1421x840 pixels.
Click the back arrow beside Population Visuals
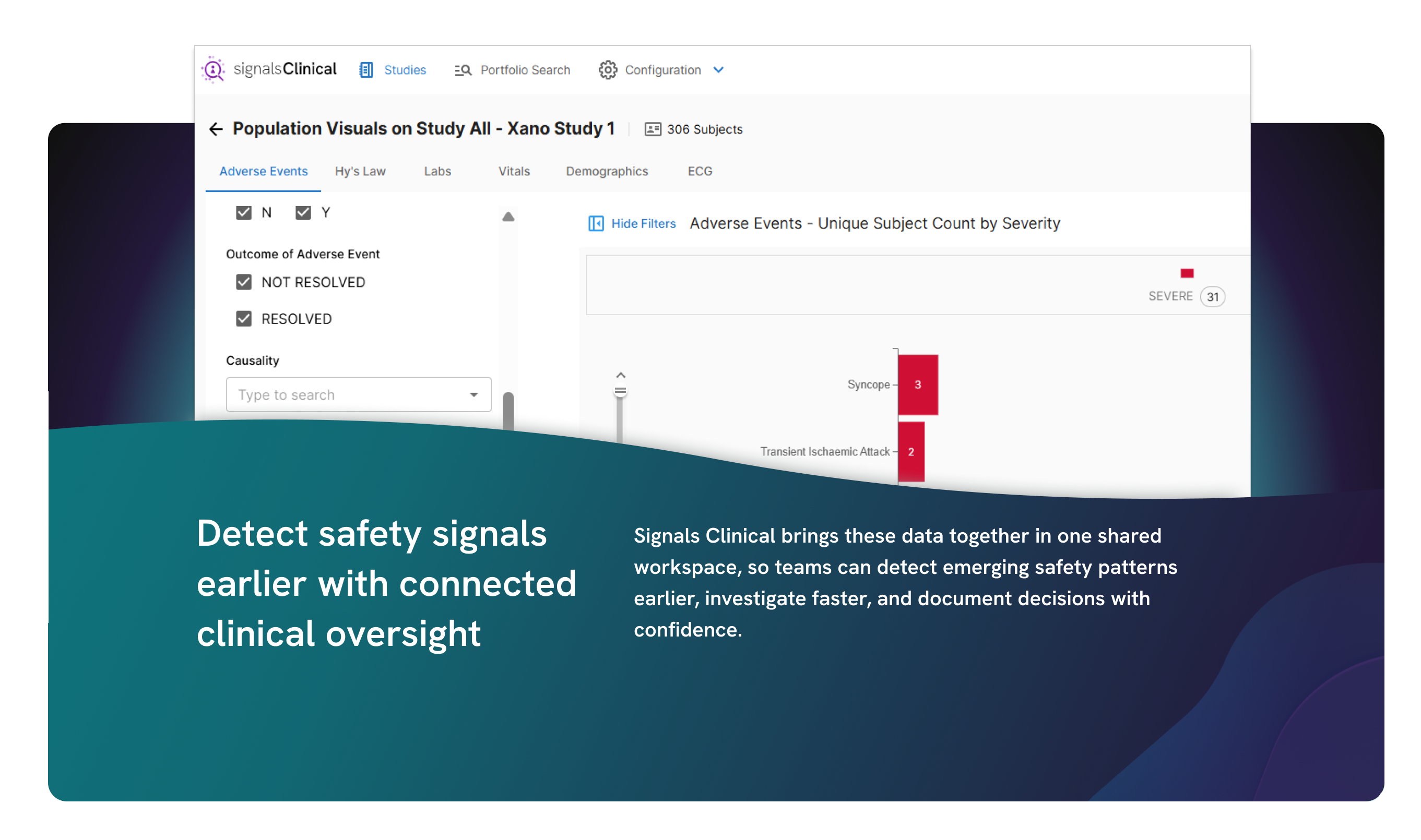coord(216,129)
